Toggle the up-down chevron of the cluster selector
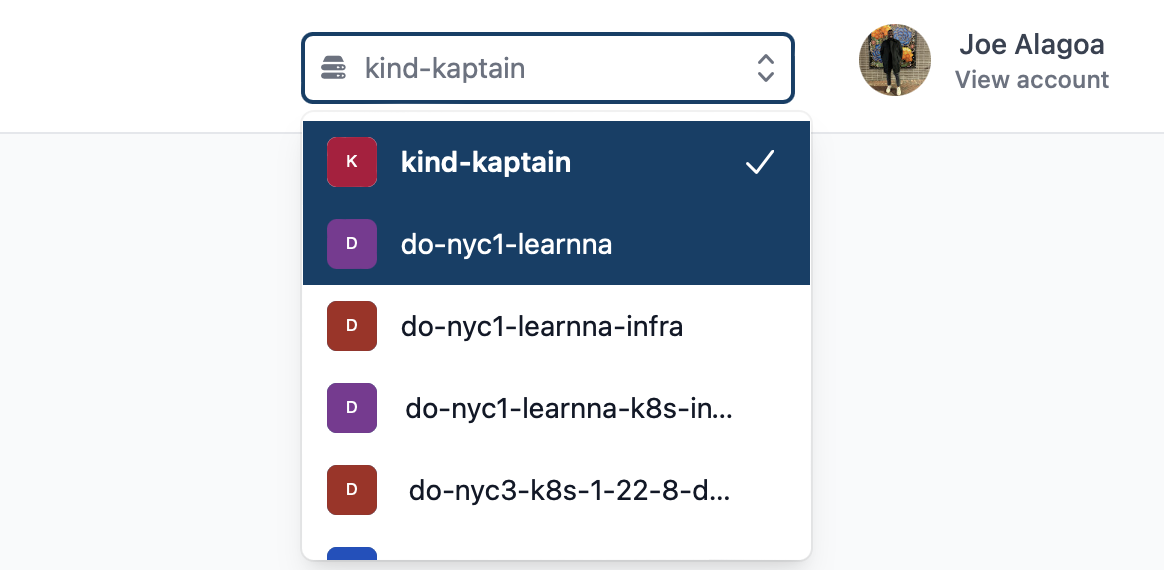The image size is (1164, 570). coord(765,68)
